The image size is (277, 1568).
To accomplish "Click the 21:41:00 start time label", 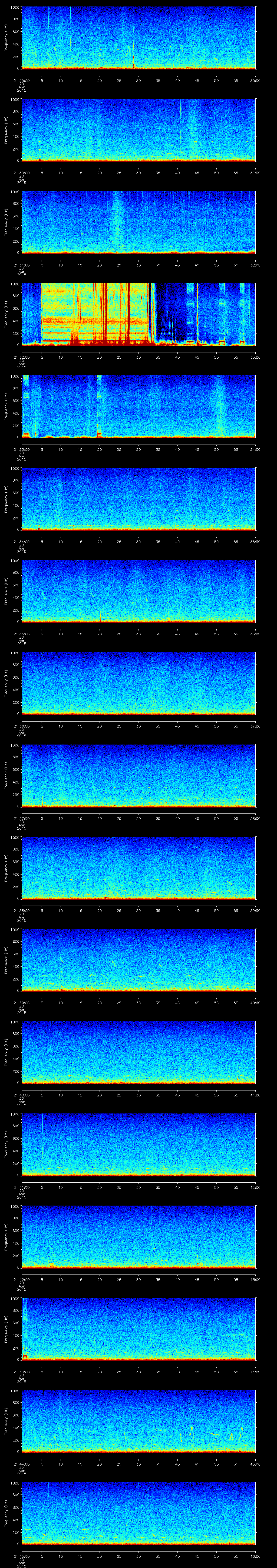I will pyautogui.click(x=21, y=1187).
